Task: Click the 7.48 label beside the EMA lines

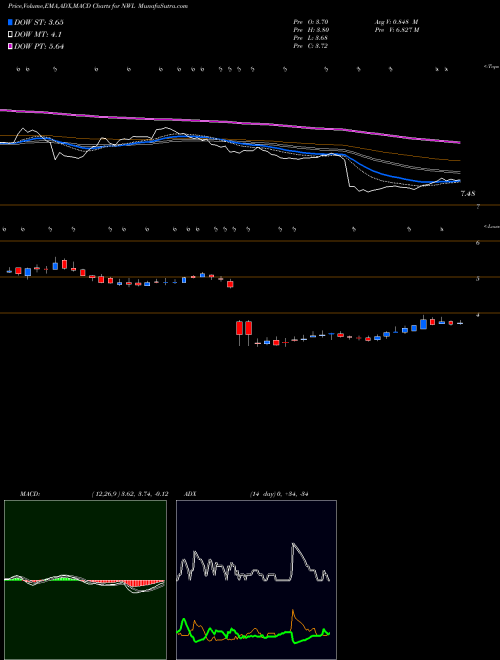Action: [468, 194]
